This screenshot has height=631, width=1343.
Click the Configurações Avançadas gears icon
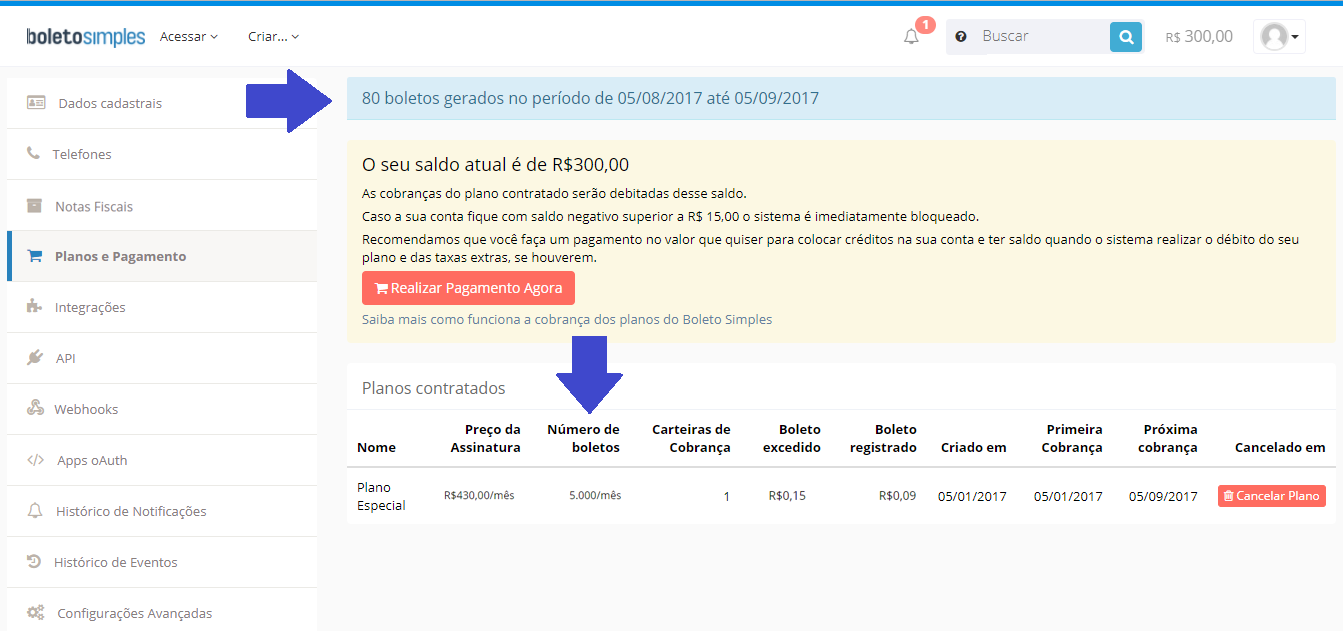pyautogui.click(x=36, y=612)
